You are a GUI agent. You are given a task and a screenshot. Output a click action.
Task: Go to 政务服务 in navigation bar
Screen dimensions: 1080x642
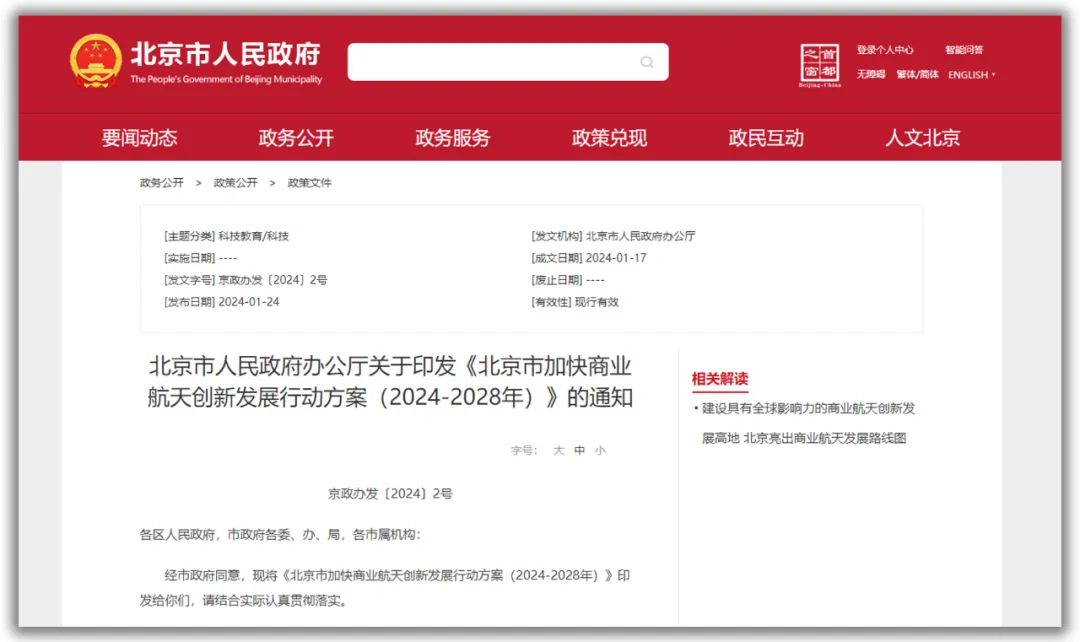tap(452, 138)
